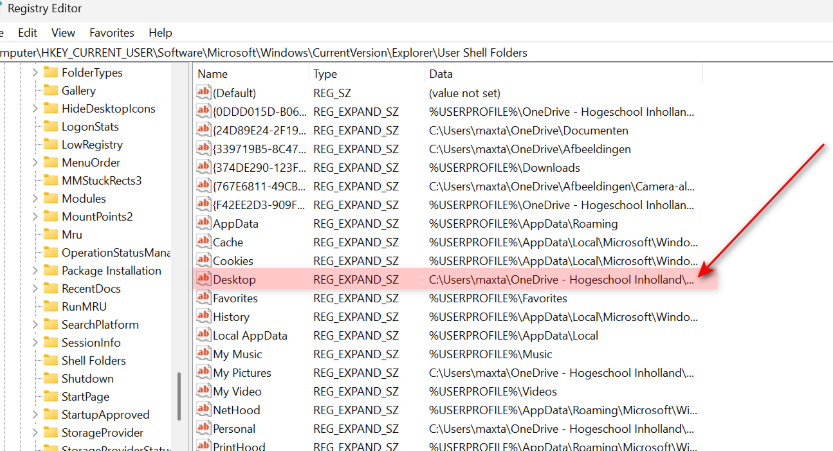Image resolution: width=833 pixels, height=451 pixels.
Task: Open the Edit menu
Action: [x=27, y=33]
